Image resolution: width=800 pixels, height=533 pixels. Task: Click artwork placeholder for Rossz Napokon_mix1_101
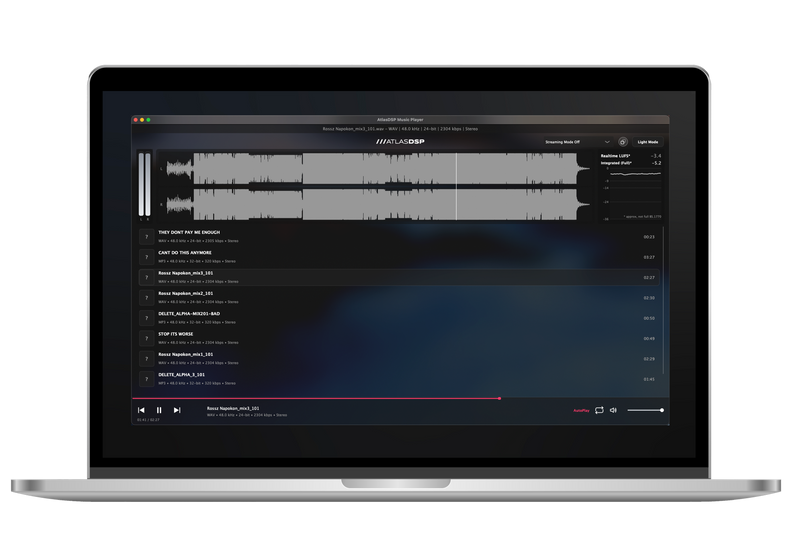tap(146, 359)
